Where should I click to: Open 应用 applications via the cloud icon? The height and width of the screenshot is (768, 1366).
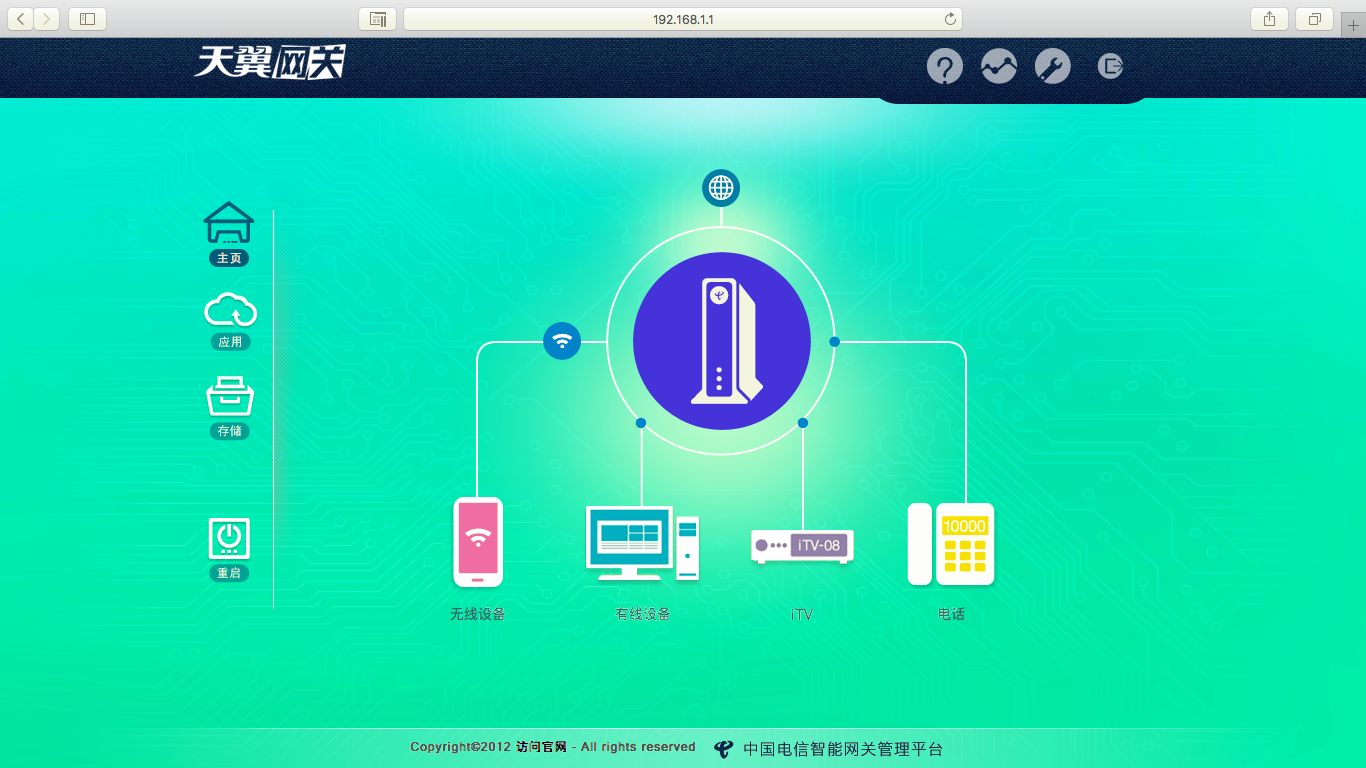click(229, 310)
